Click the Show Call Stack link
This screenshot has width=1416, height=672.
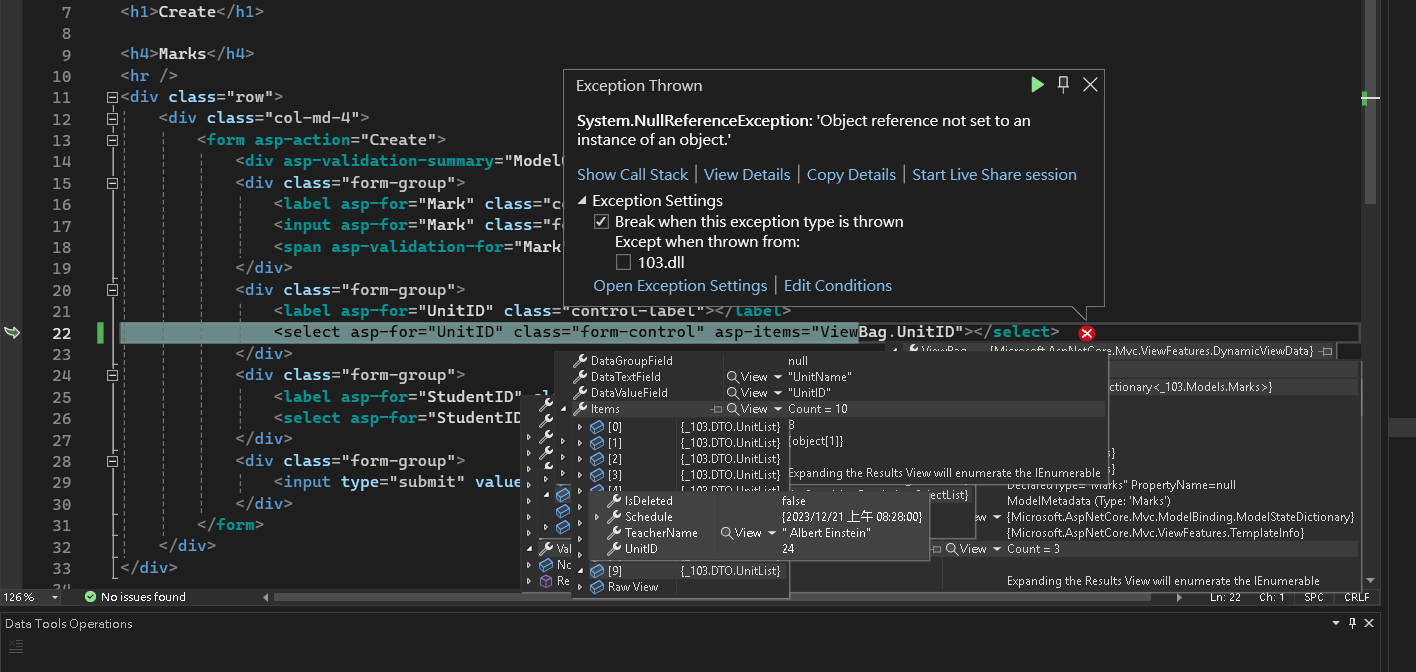pos(632,175)
